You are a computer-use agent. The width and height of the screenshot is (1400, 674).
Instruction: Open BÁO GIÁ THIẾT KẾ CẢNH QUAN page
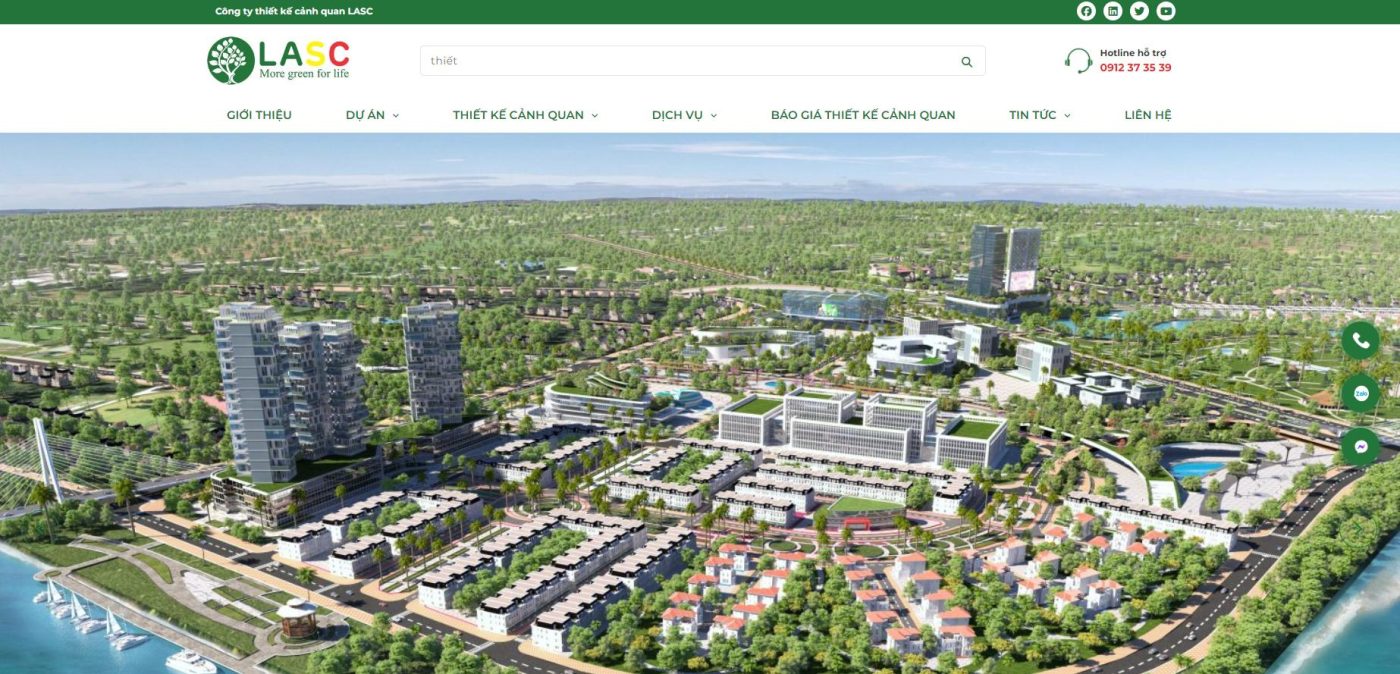pos(862,114)
